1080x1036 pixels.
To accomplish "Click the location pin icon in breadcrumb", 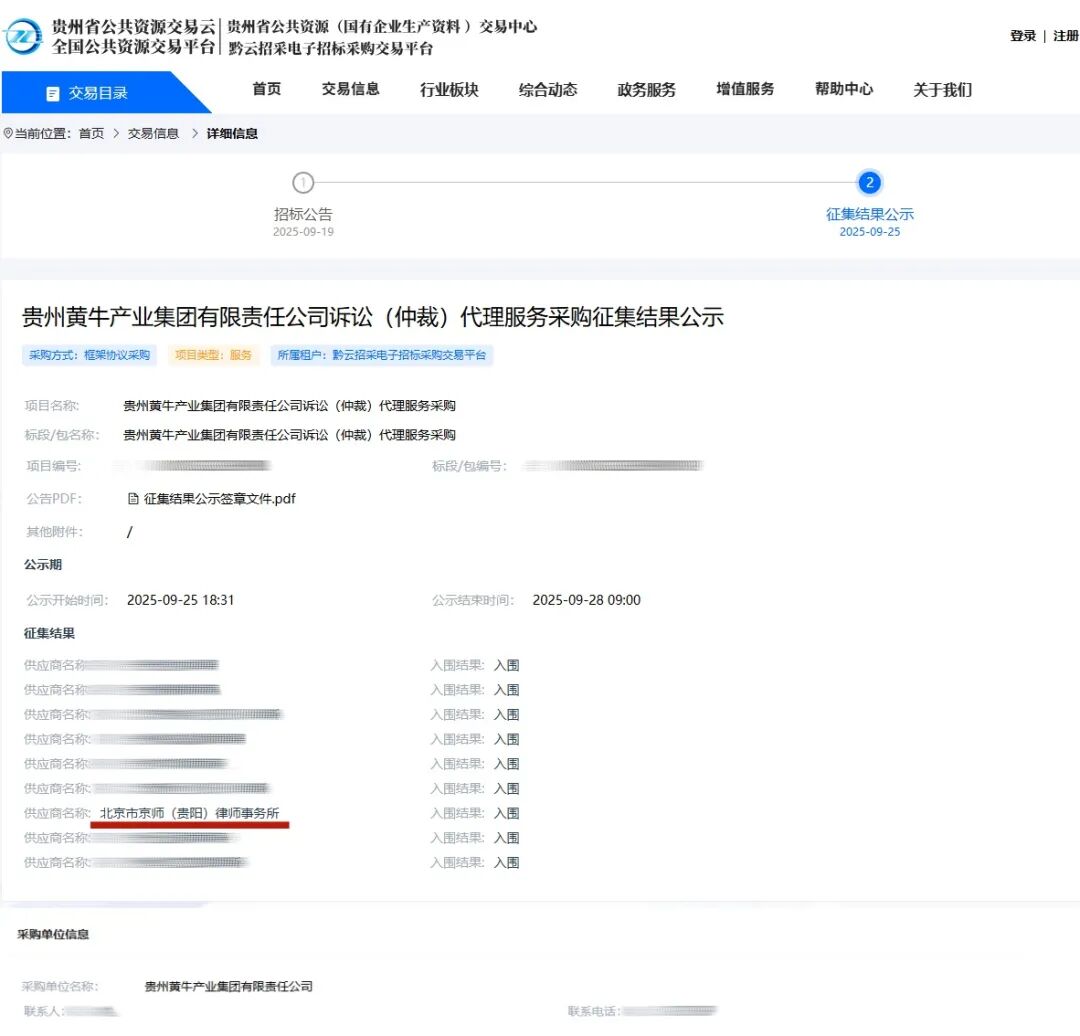I will coord(8,133).
